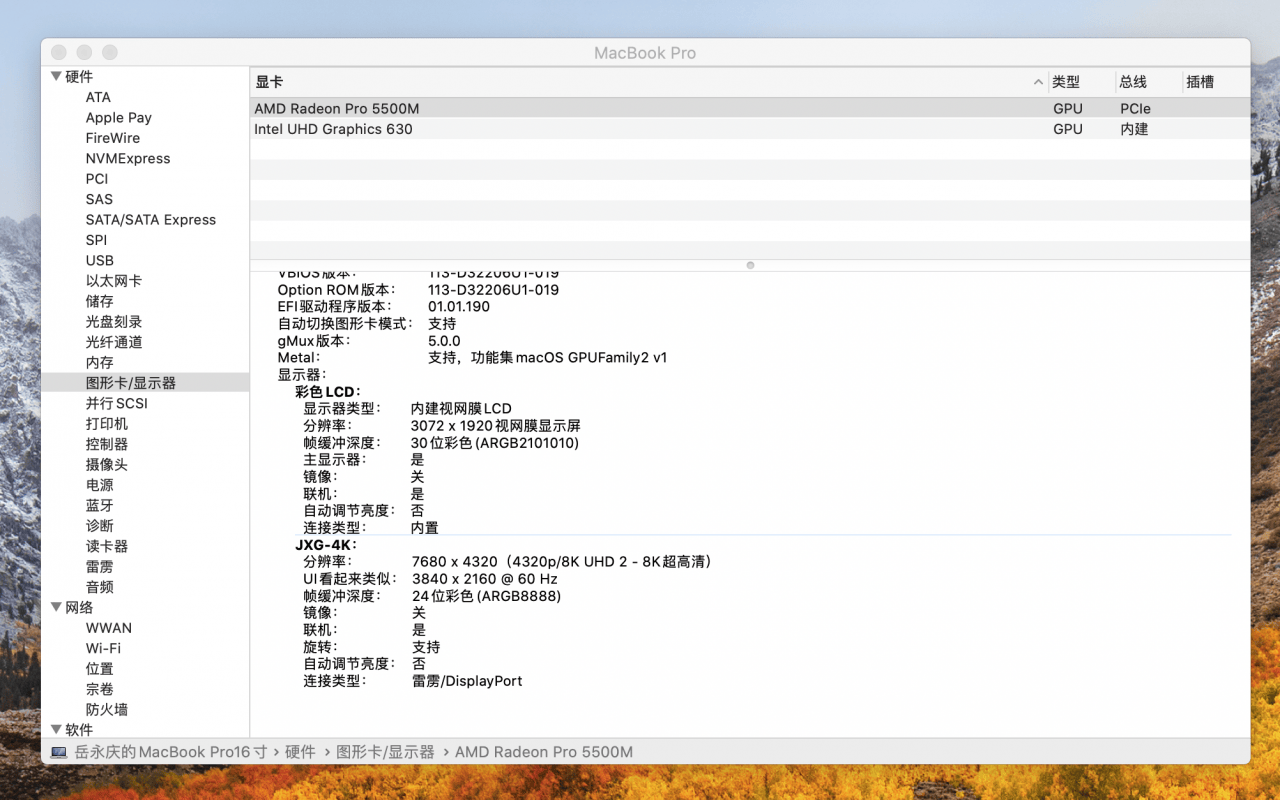
Task: Select 光纤通道 in the sidebar
Action: coord(114,342)
